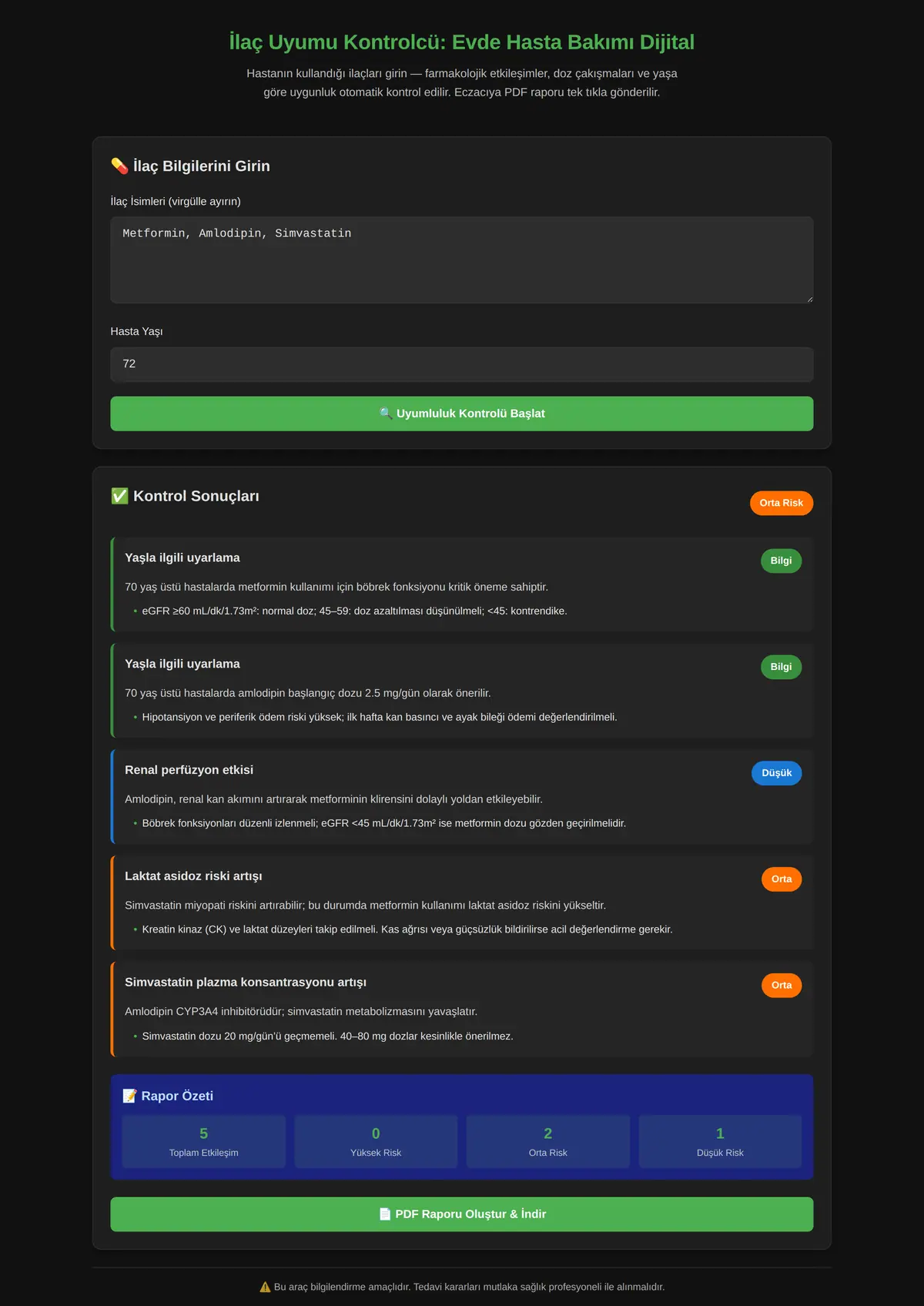Select the Toplam Etkileşim summary tile
924x1306 pixels.
click(x=204, y=1142)
